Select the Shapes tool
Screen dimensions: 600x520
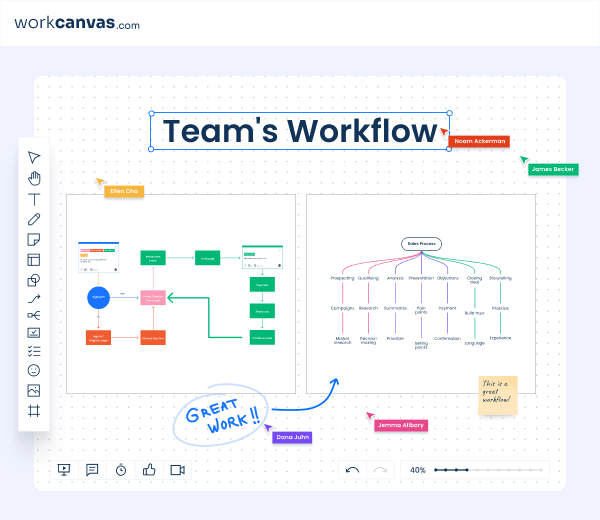(x=34, y=280)
